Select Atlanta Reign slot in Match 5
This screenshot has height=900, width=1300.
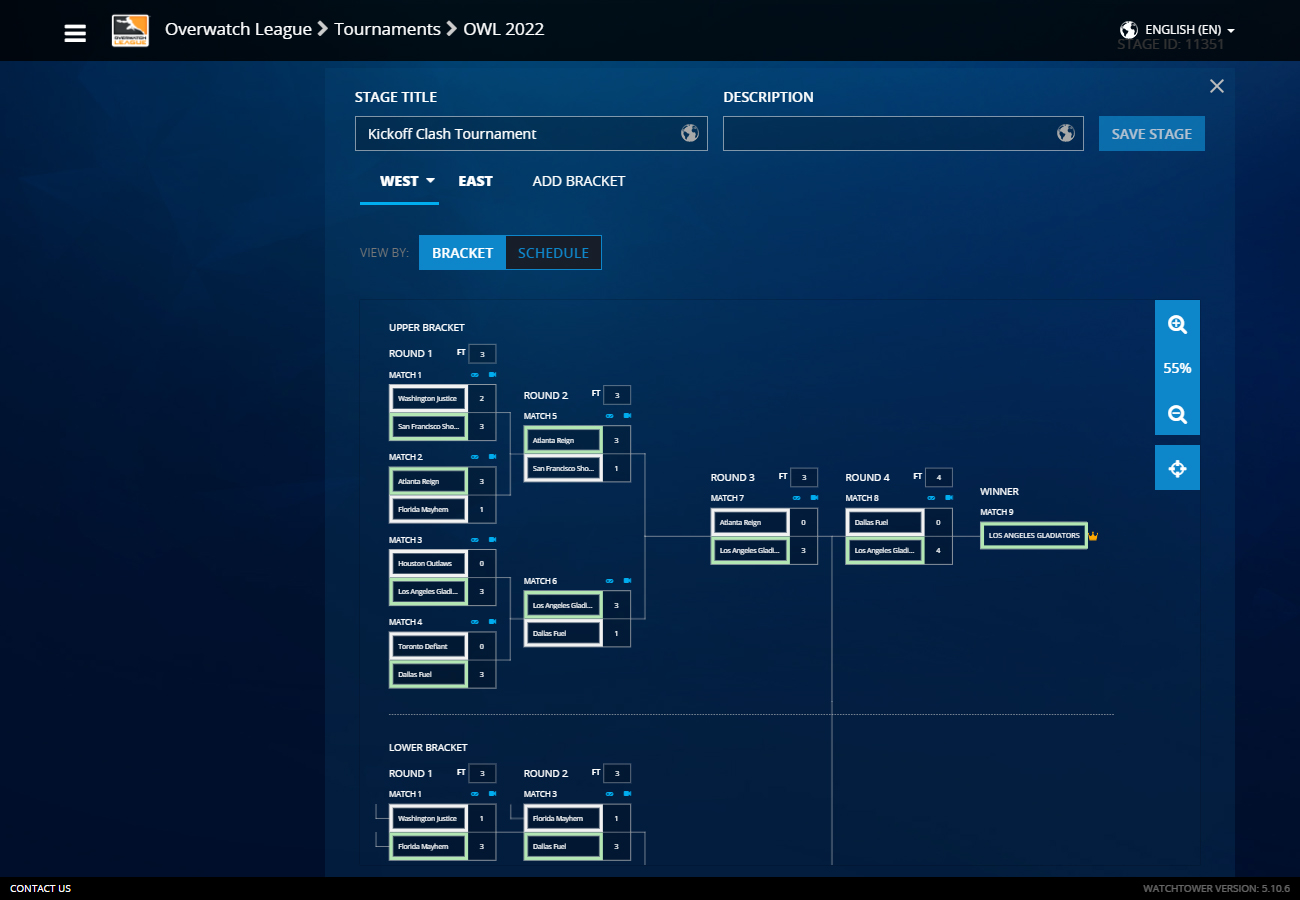[563, 440]
